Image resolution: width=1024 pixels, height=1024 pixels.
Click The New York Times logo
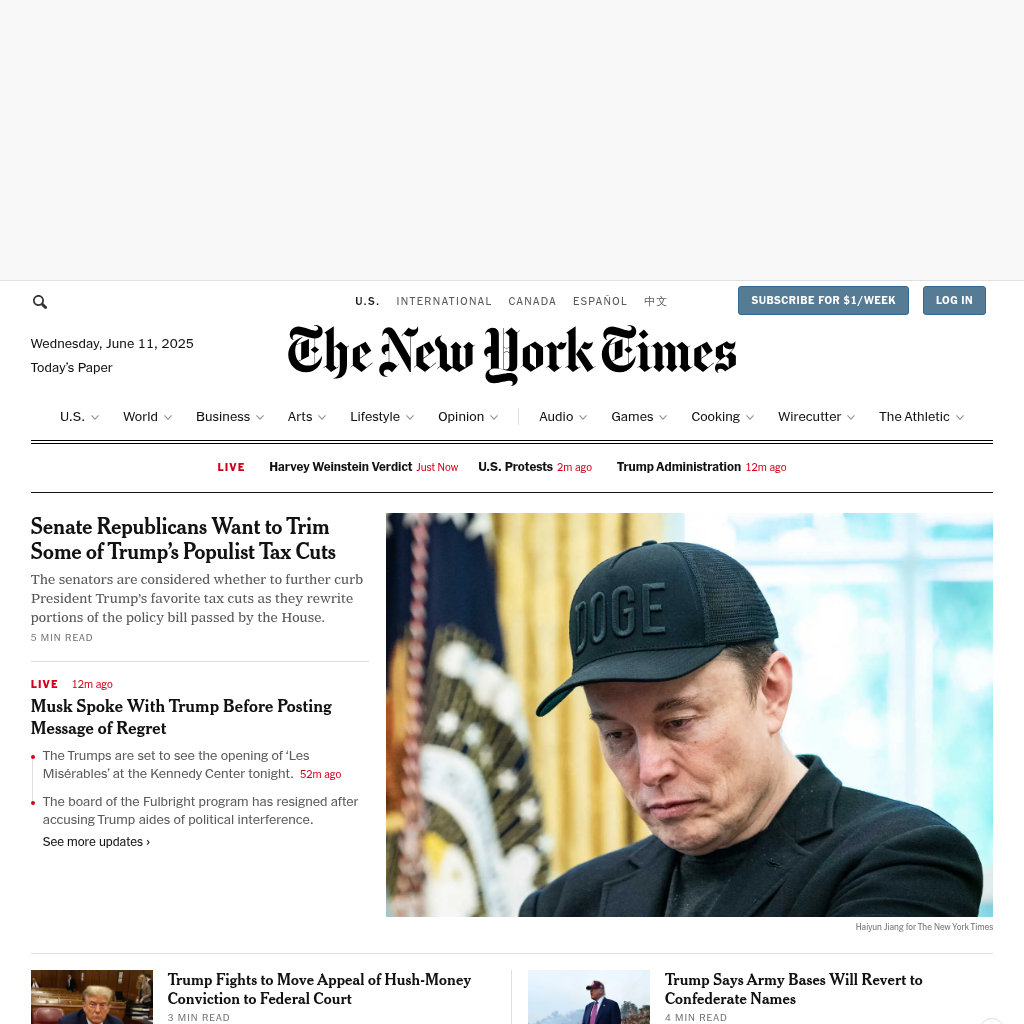[x=512, y=355]
